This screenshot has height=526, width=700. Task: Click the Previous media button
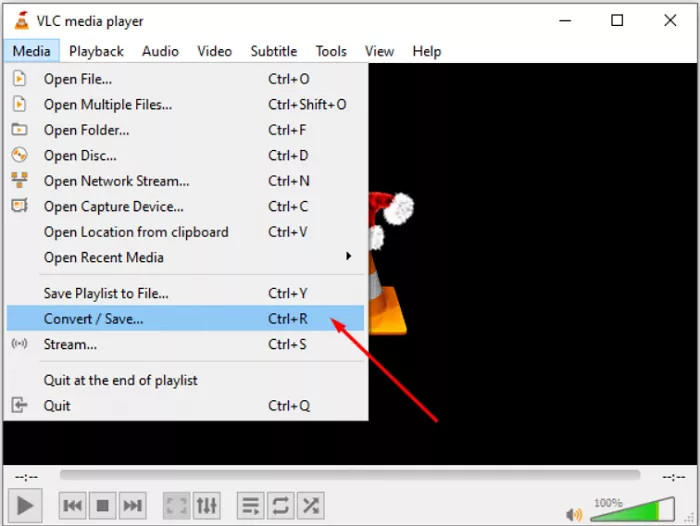[x=72, y=505]
